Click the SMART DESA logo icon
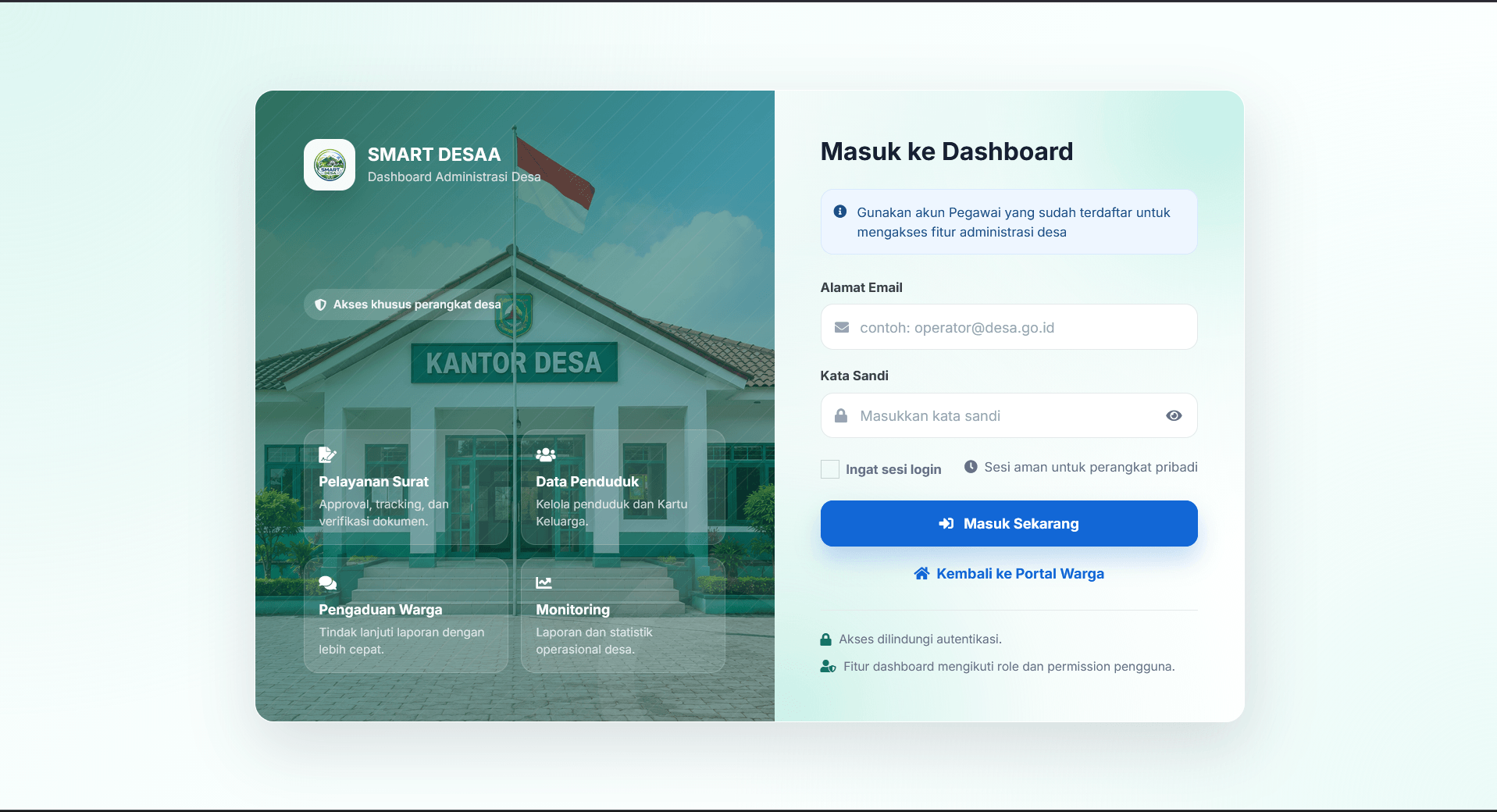 tap(330, 165)
